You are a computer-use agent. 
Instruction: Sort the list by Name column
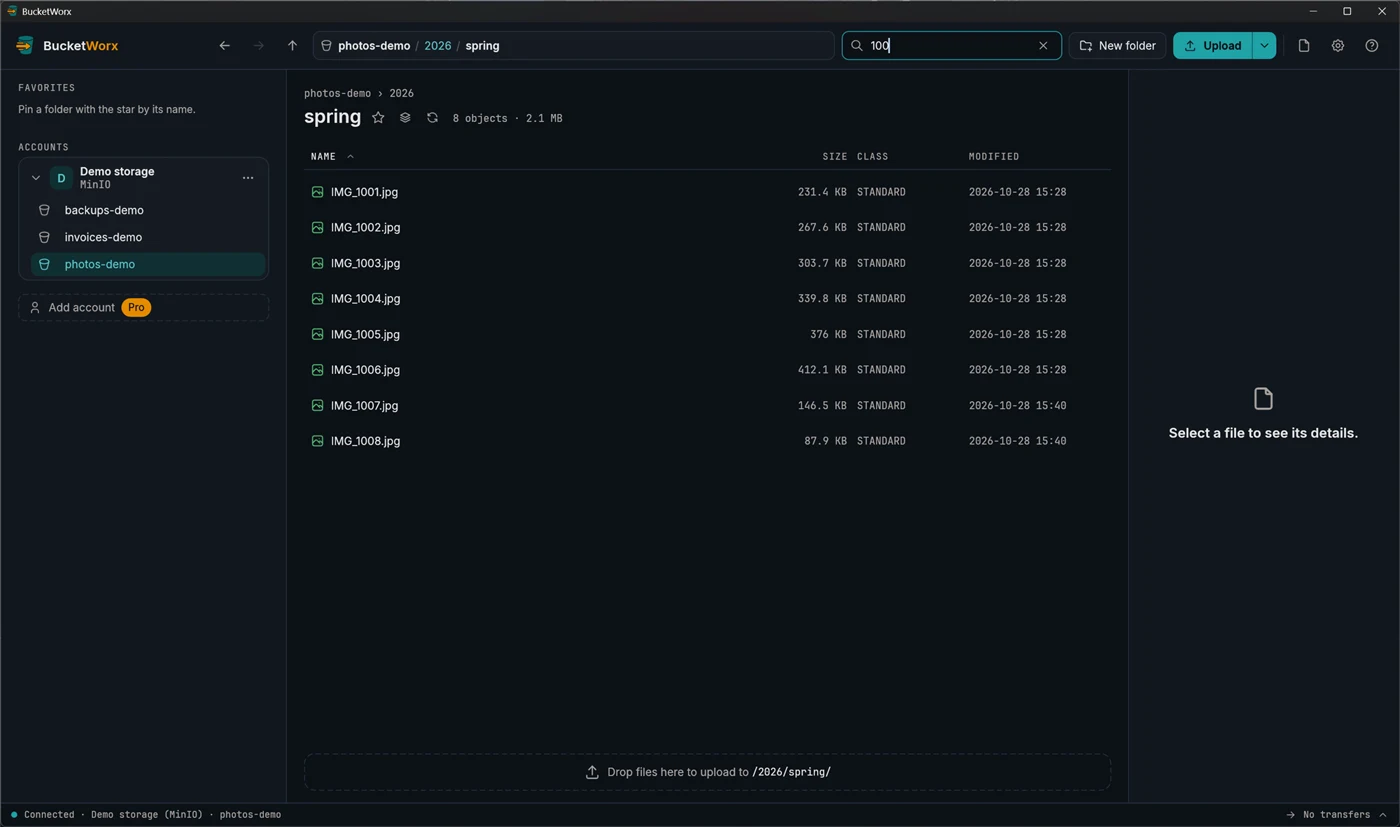[323, 157]
